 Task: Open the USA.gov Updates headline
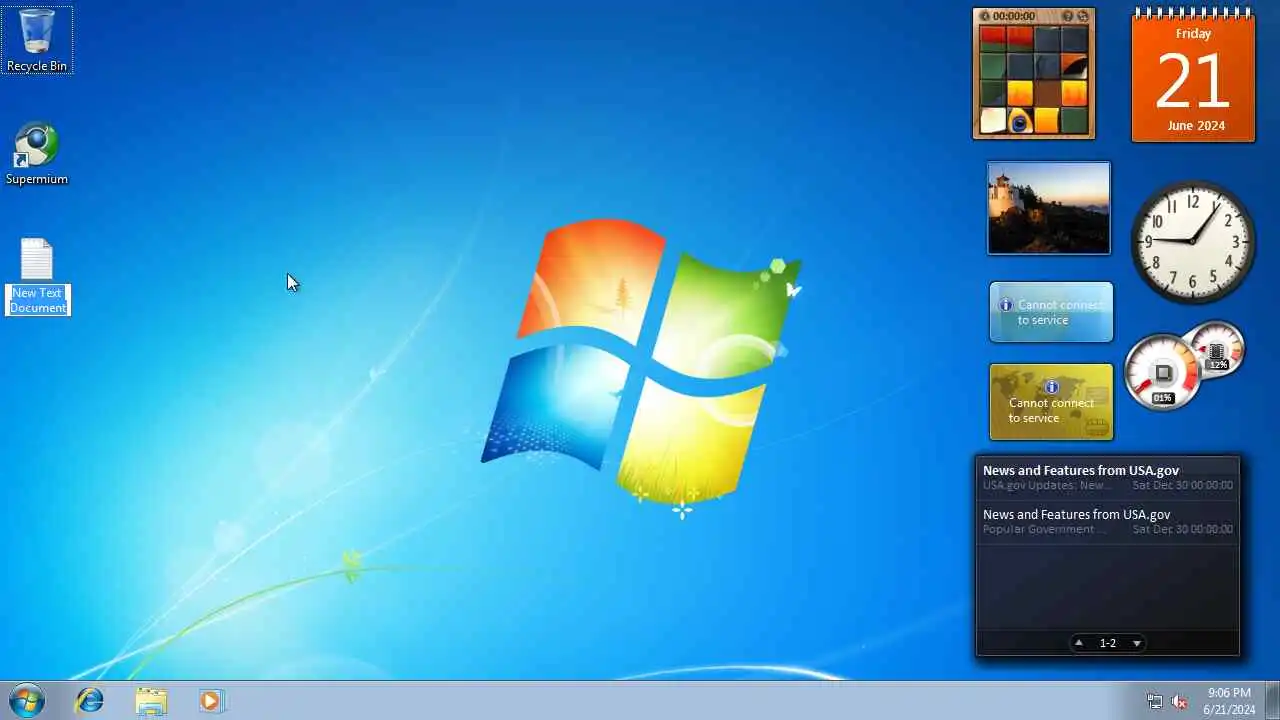tap(1107, 477)
